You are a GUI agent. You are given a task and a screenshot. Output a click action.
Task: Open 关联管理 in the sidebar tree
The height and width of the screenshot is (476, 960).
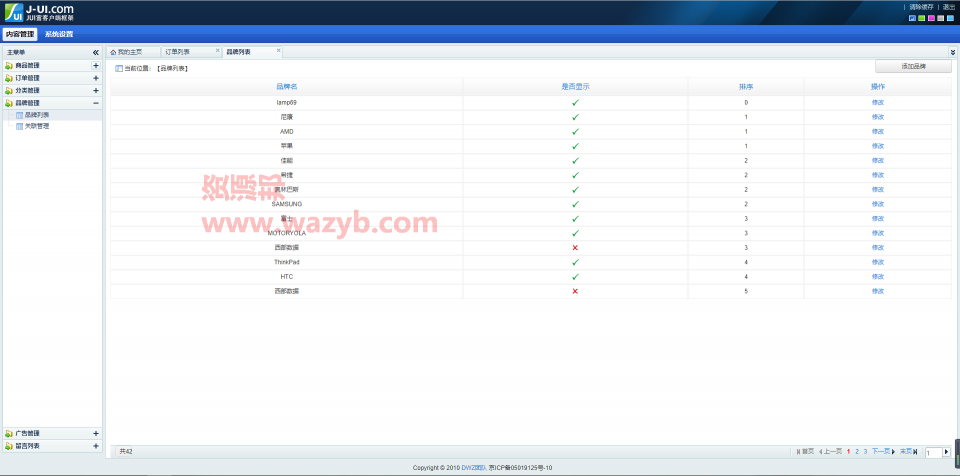click(x=37, y=127)
